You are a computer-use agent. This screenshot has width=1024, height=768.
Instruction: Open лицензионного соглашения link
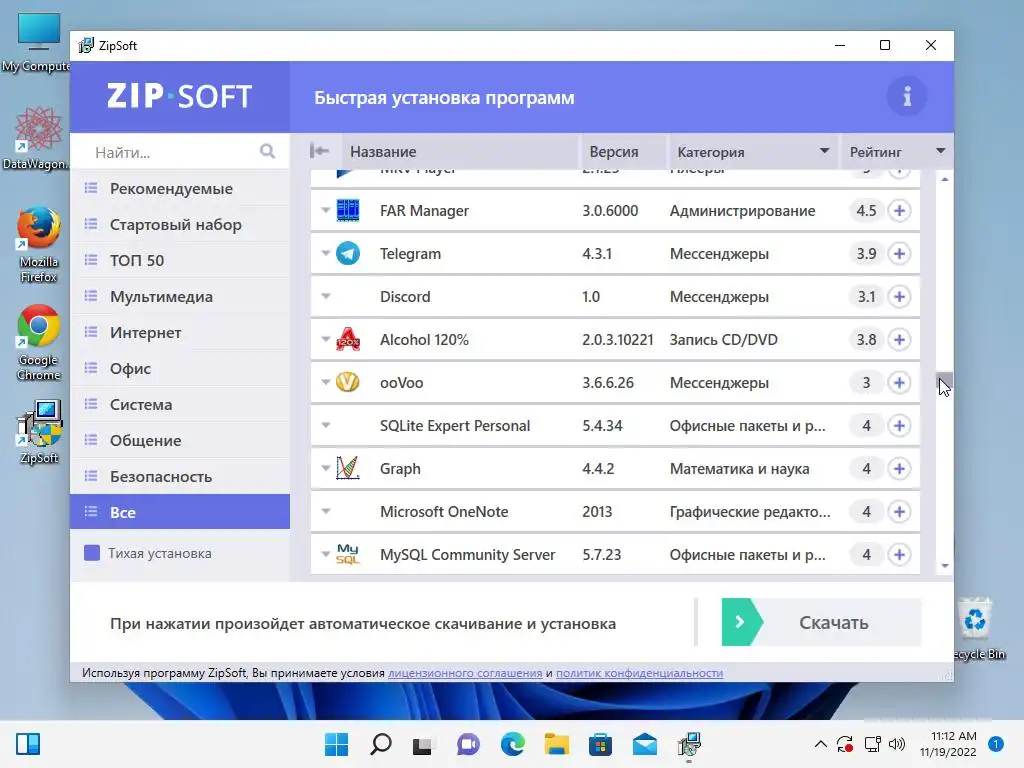(x=465, y=673)
